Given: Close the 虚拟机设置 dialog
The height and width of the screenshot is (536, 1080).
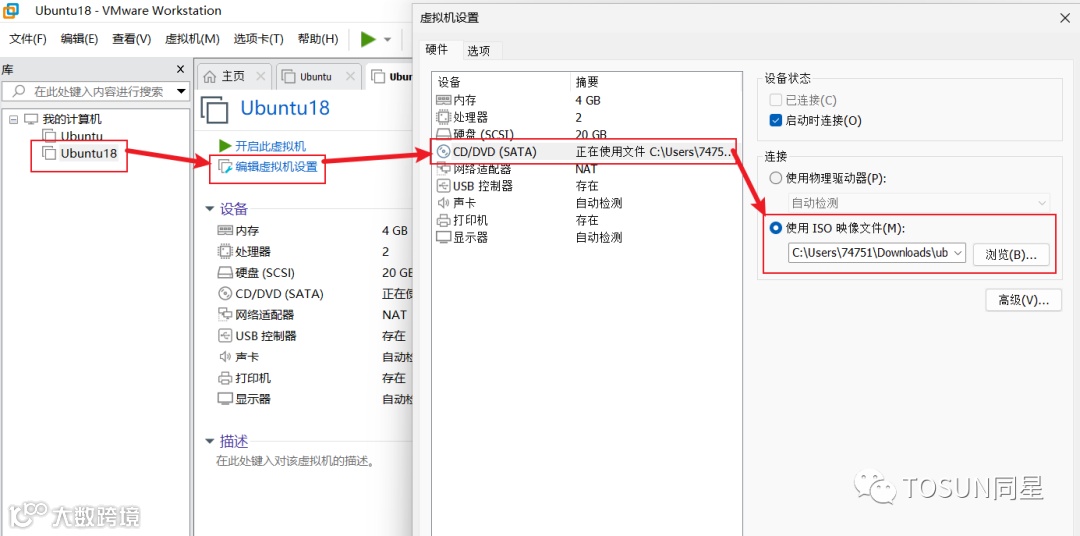Looking at the screenshot, I should pyautogui.click(x=1063, y=19).
